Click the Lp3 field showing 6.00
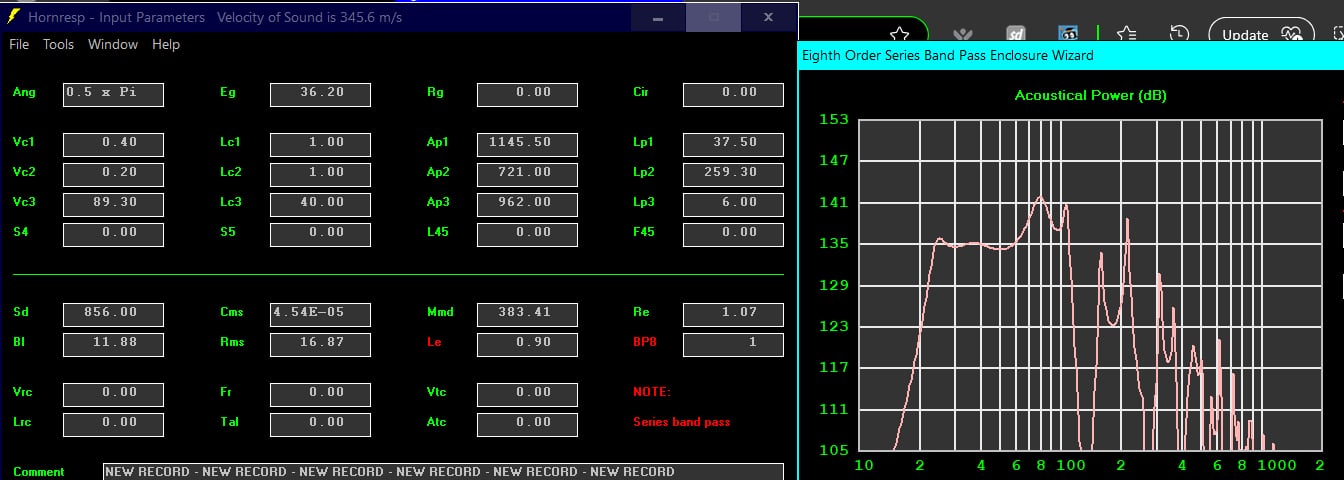 733,205
